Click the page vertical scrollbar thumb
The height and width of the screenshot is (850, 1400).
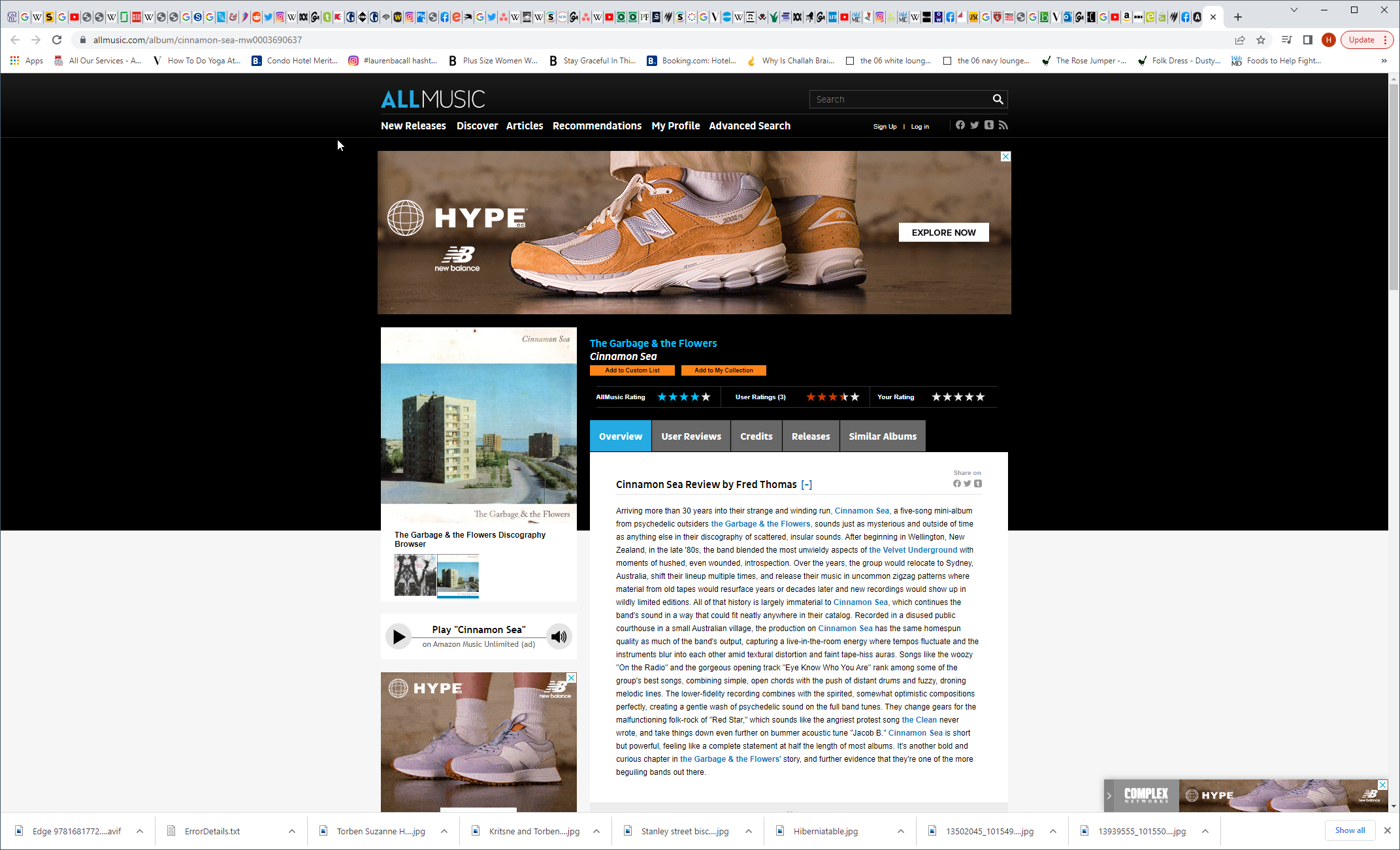[1393, 186]
